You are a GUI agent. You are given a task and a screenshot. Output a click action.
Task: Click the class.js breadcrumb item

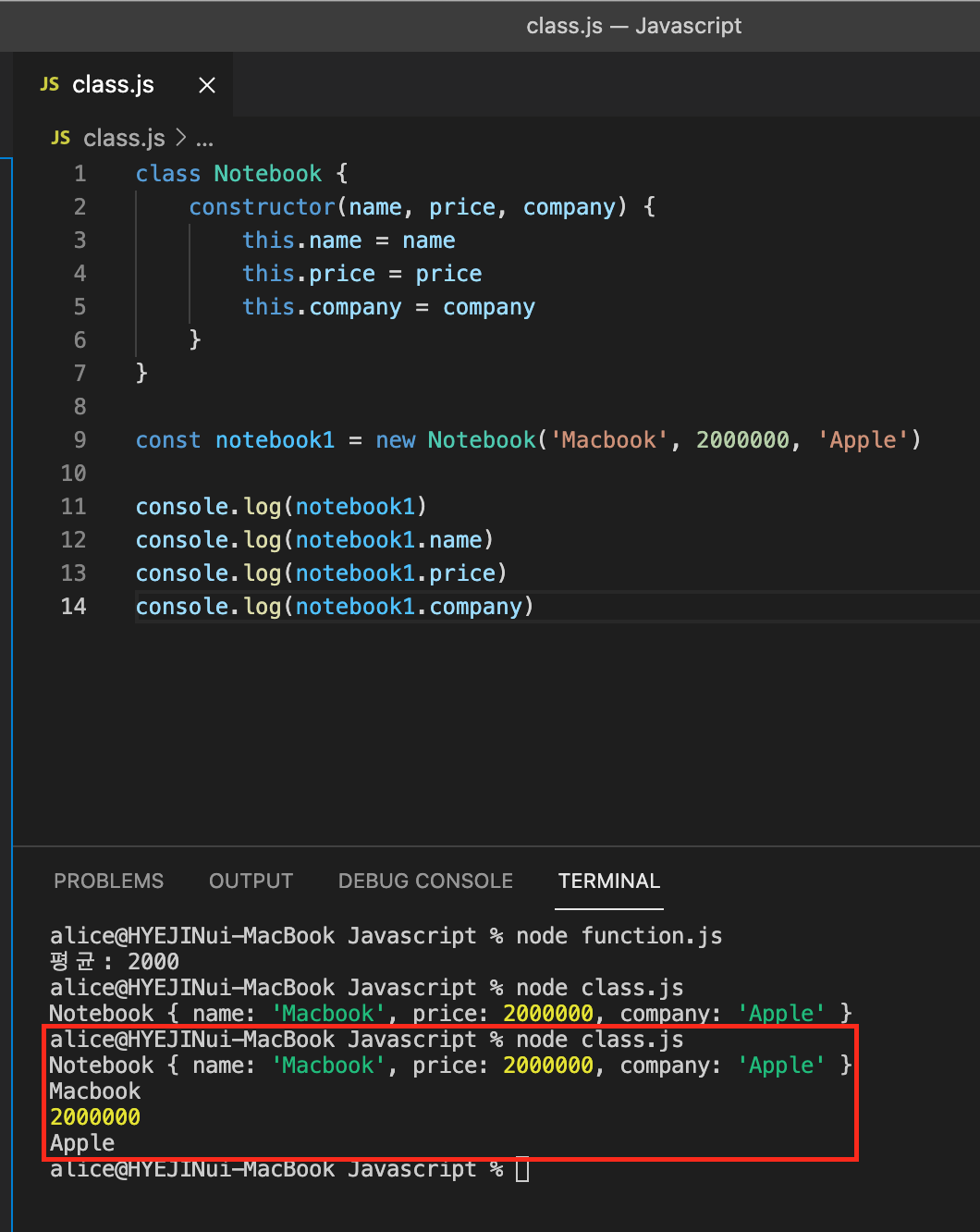pyautogui.click(x=124, y=138)
